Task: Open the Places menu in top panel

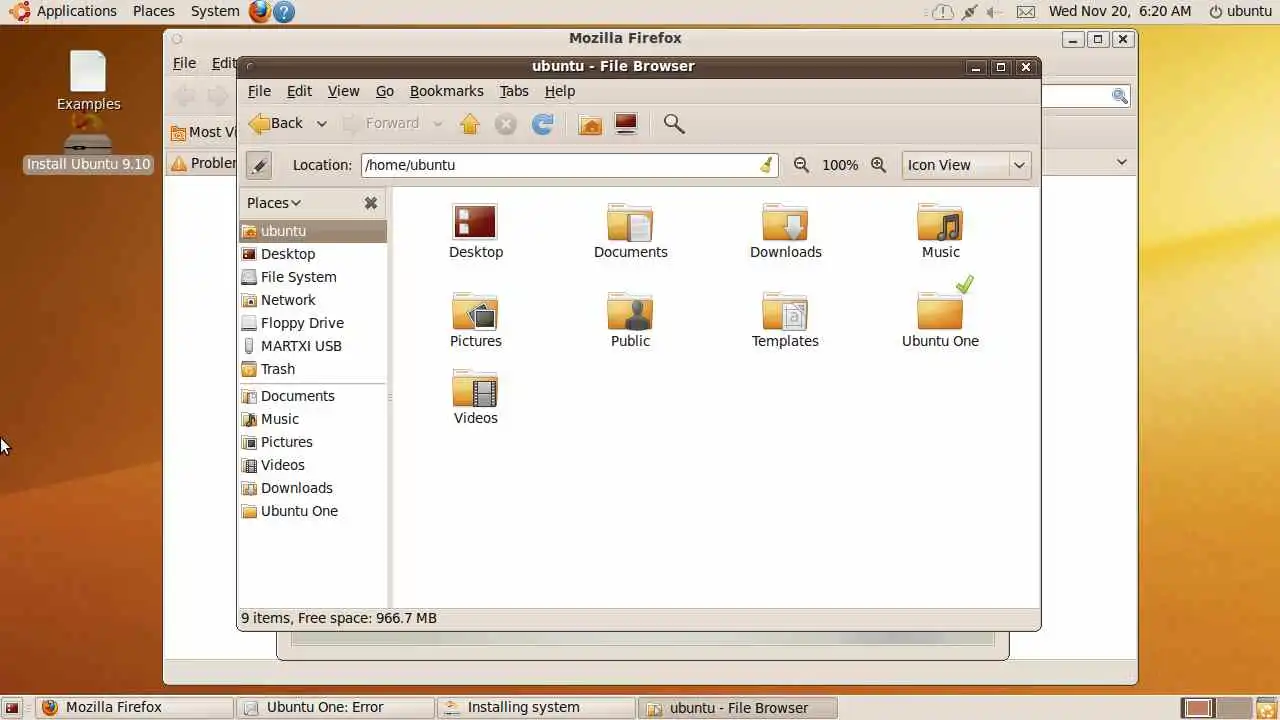Action: (153, 11)
